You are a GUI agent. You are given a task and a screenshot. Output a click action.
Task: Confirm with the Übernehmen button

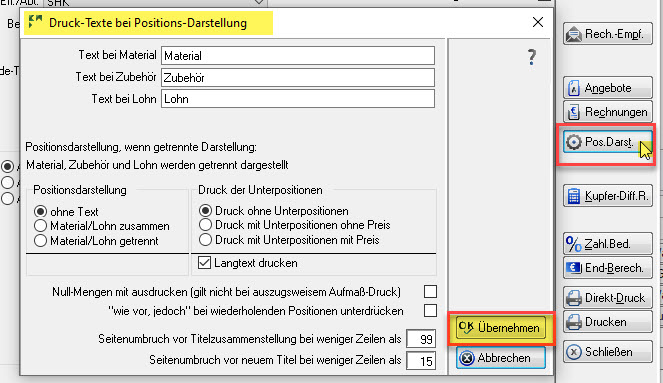point(501,328)
